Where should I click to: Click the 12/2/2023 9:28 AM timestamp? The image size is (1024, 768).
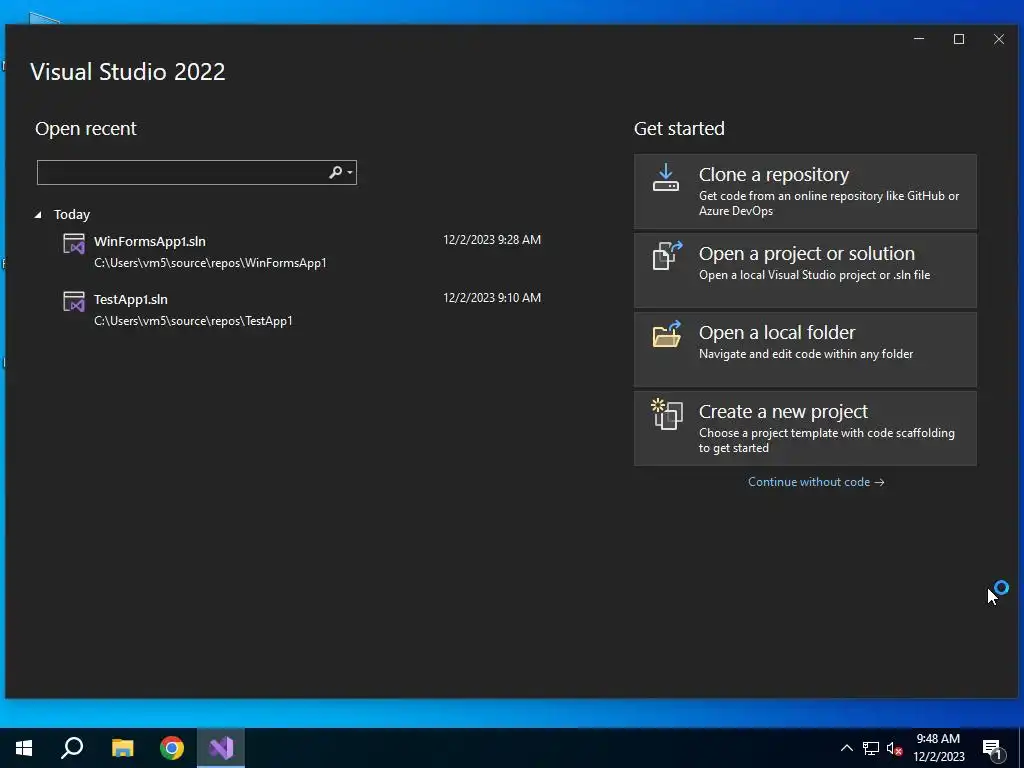click(x=492, y=240)
